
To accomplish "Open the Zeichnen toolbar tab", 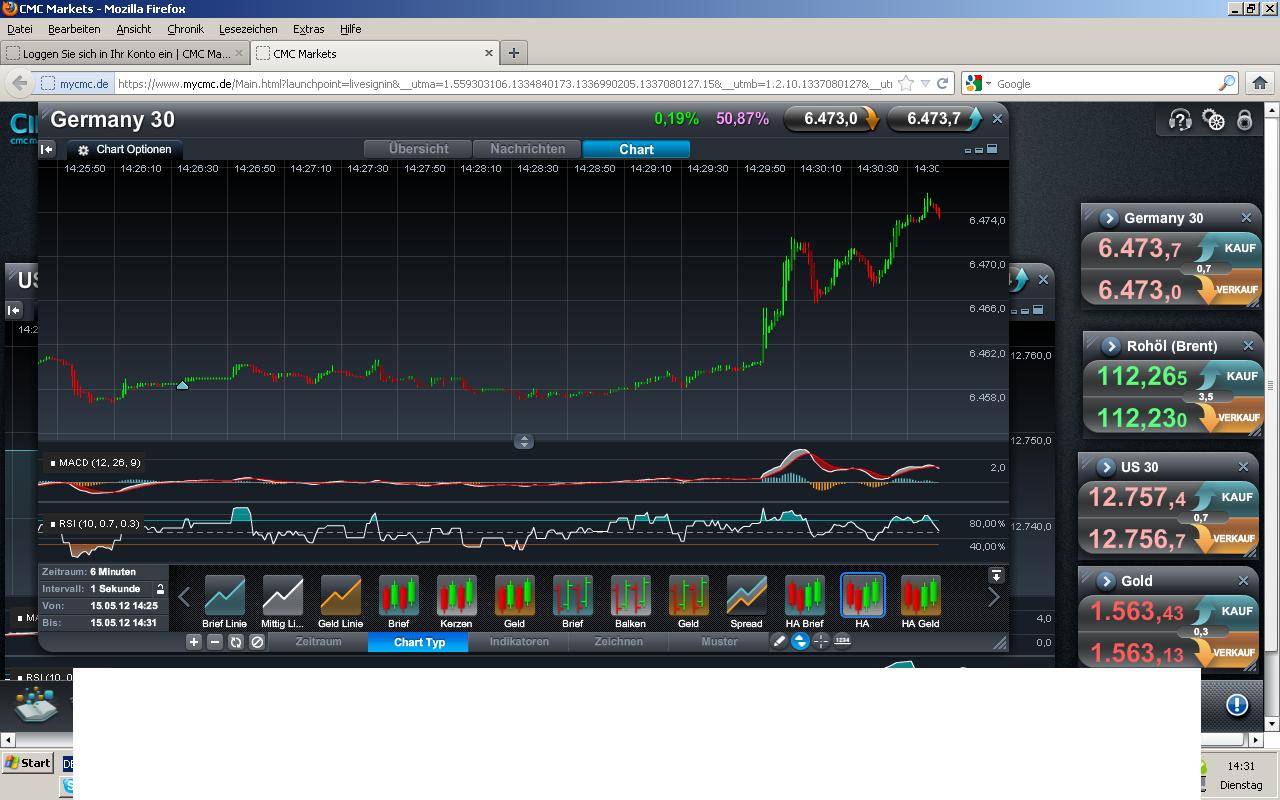I will click(x=619, y=642).
